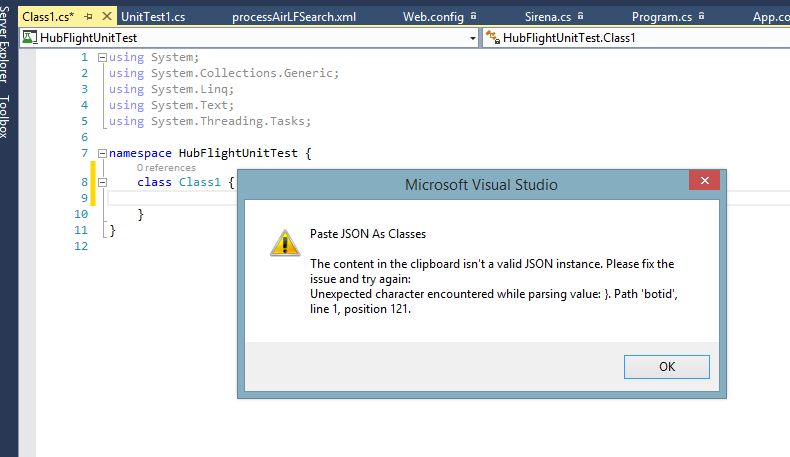This screenshot has width=790, height=457.
Task: Activate the Class1.cs* tab
Action: coord(48,17)
